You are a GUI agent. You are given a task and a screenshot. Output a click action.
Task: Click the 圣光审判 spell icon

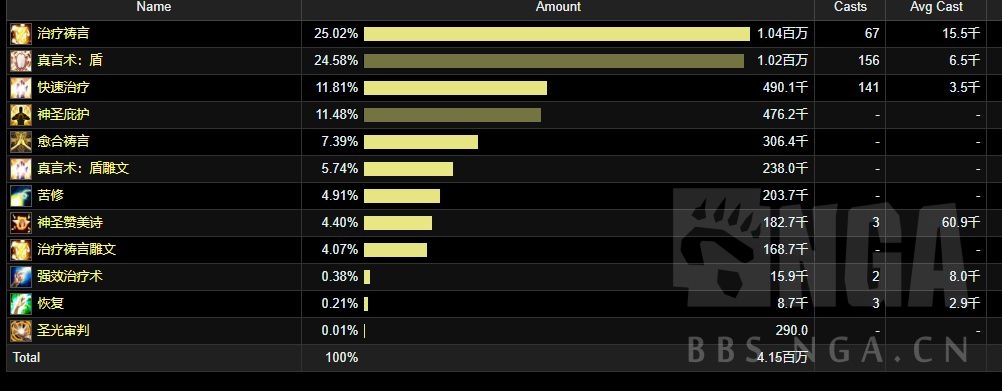(20, 331)
